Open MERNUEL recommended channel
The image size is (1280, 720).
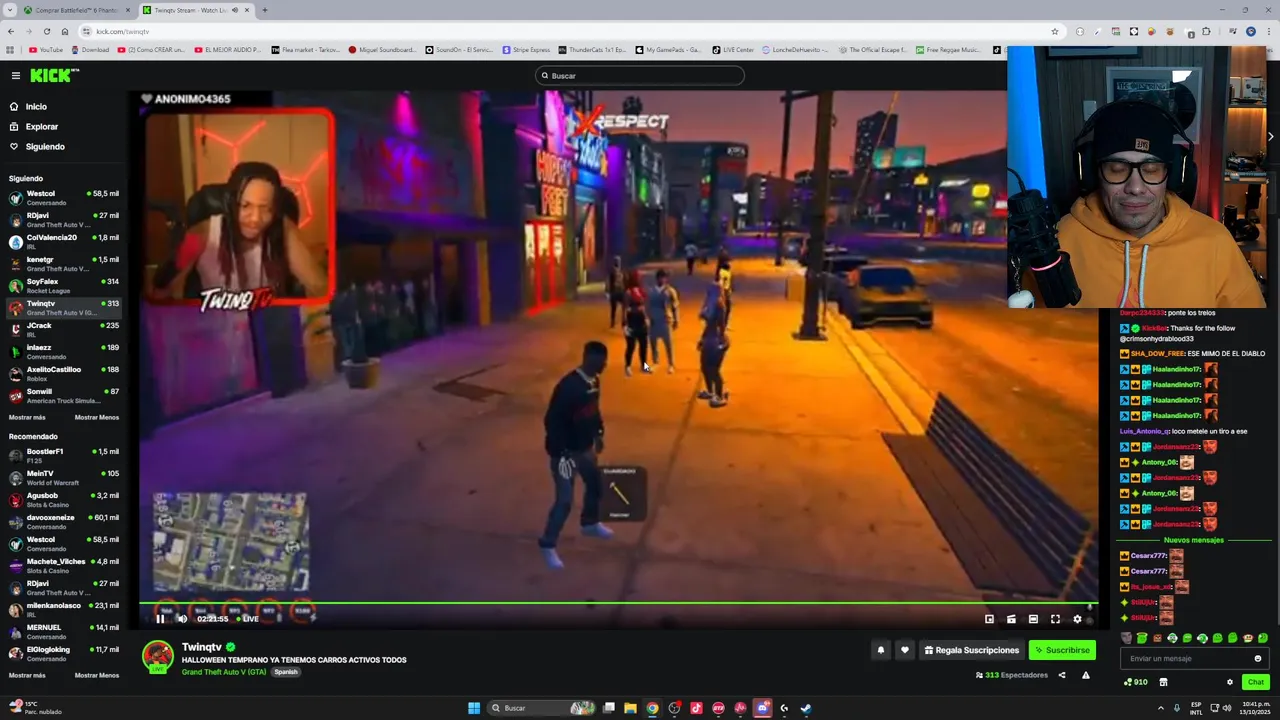(63, 632)
